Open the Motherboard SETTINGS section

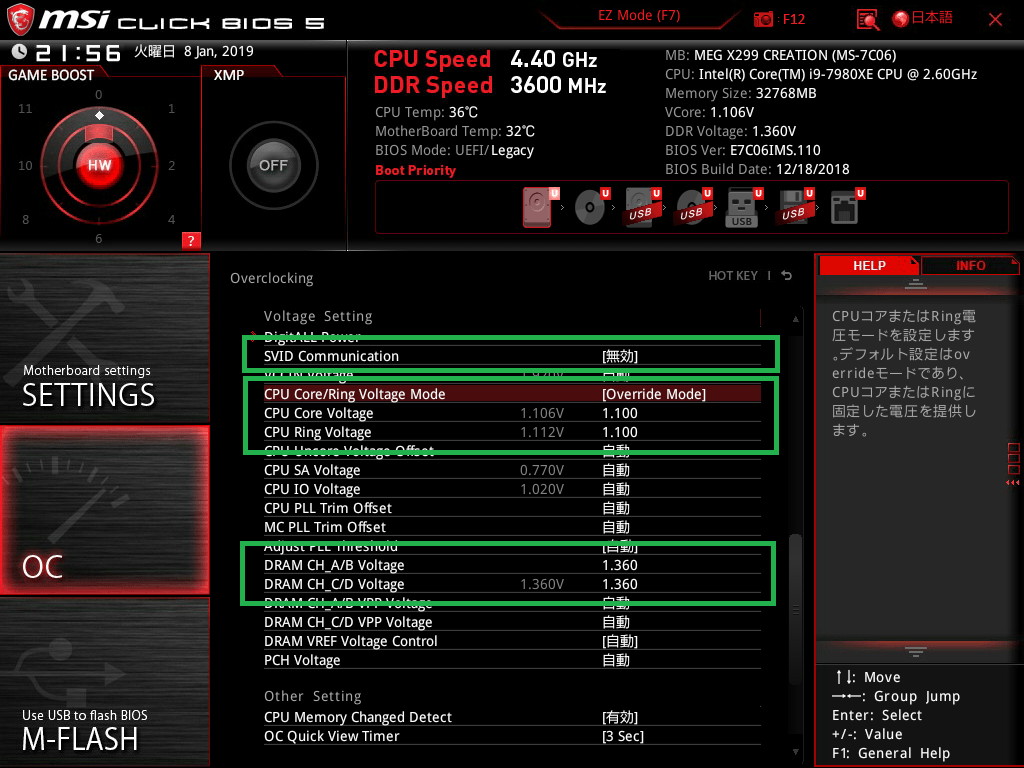click(104, 339)
